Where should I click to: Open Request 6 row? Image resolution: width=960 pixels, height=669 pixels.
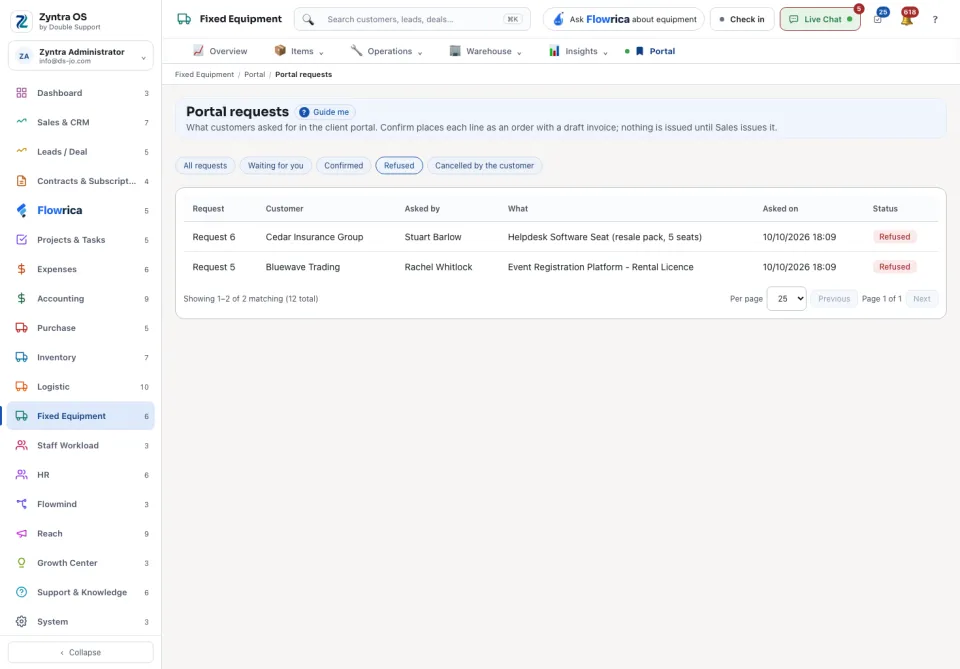point(560,237)
